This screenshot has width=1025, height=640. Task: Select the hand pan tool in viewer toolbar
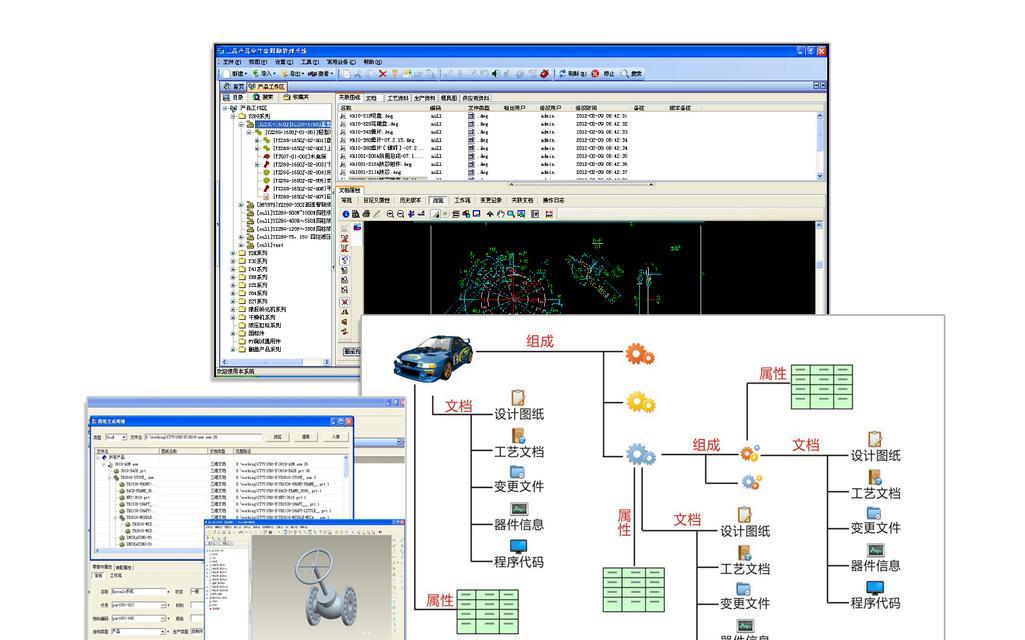tap(501, 214)
